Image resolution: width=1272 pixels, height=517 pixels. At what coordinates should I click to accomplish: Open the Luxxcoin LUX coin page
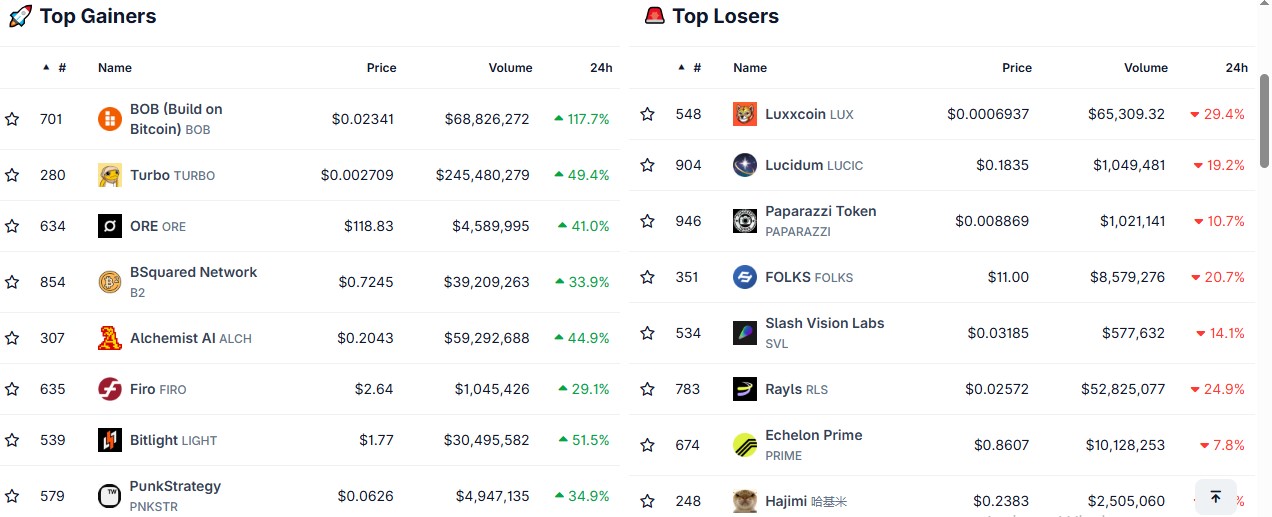pyautogui.click(x=809, y=114)
